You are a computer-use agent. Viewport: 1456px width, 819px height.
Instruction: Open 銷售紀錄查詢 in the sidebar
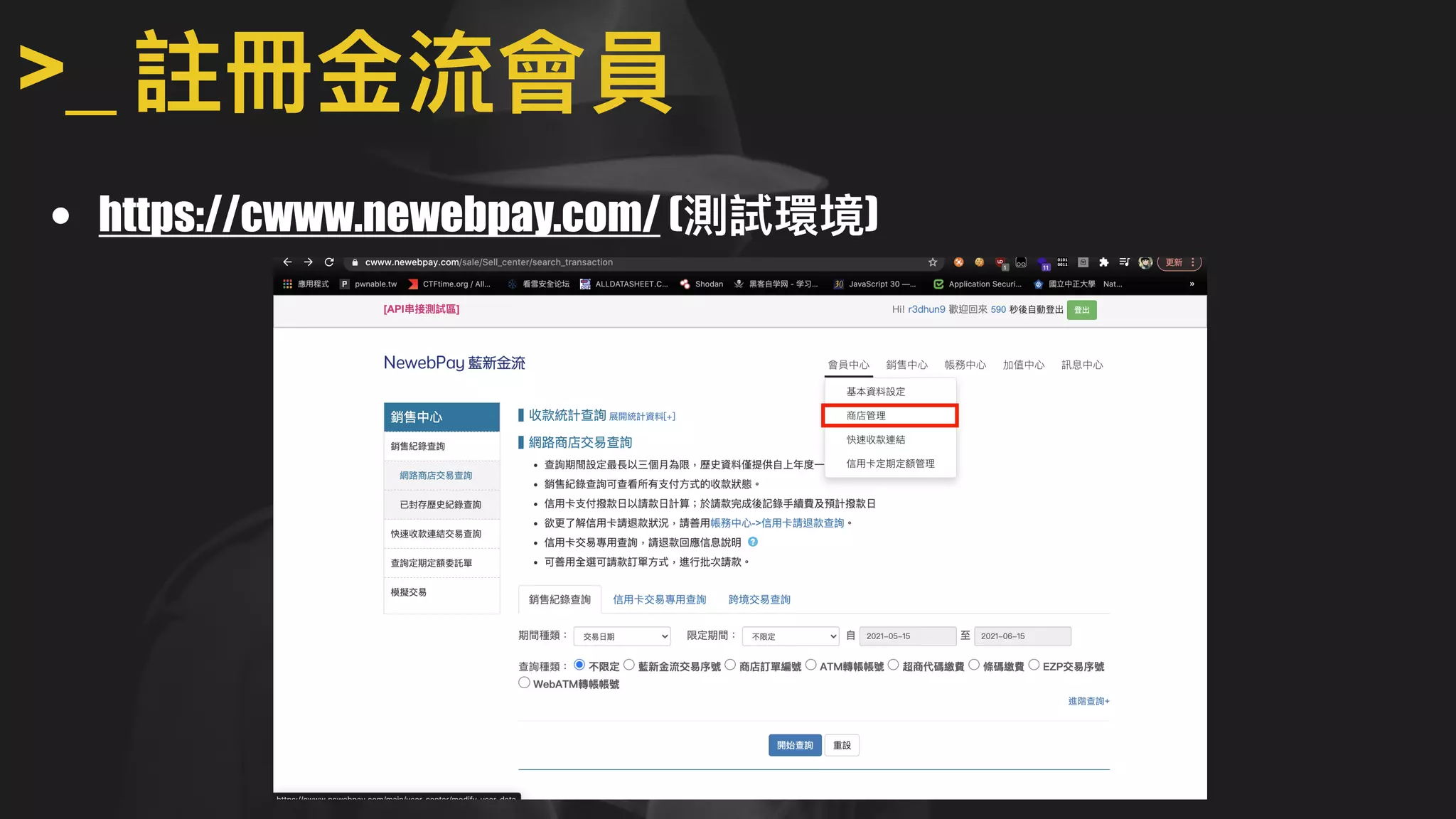pyautogui.click(x=441, y=446)
